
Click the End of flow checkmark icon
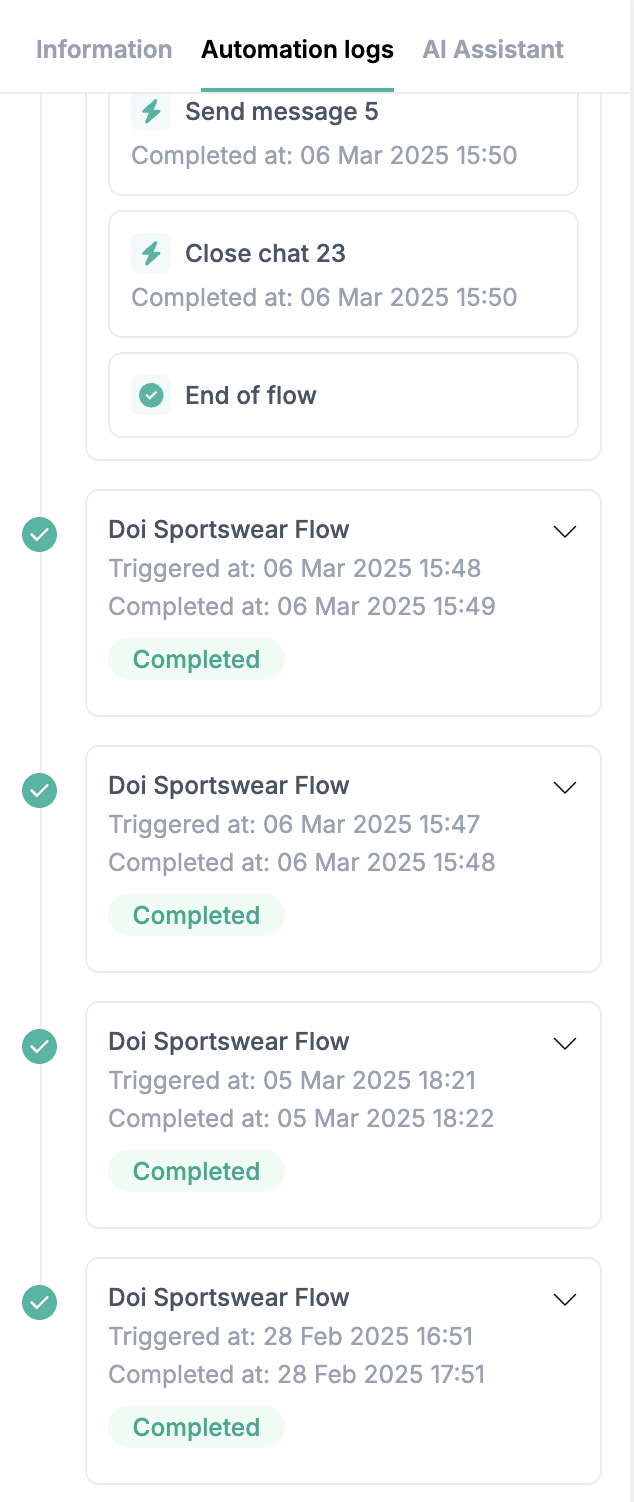[x=151, y=396]
